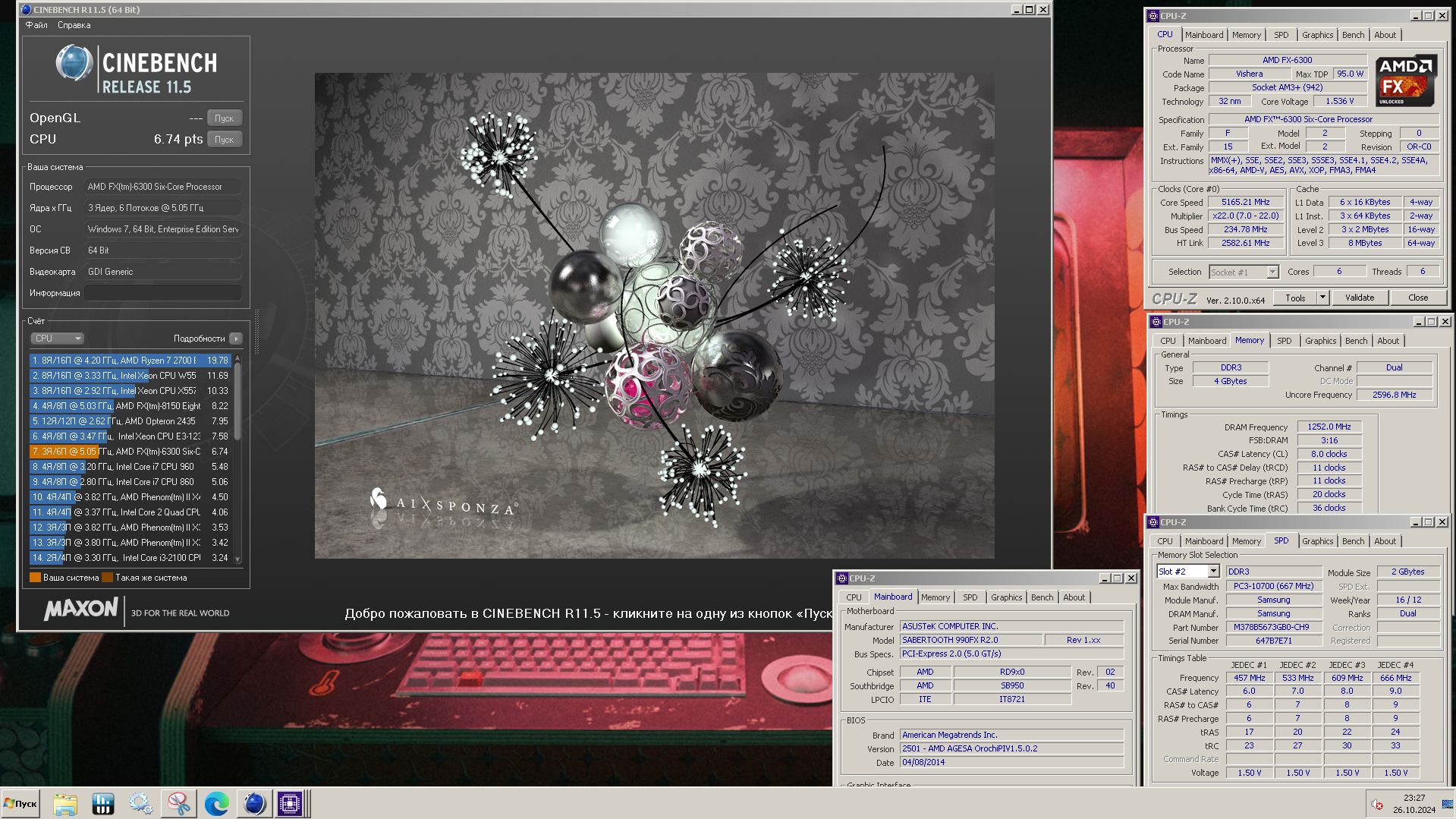
Task: Click the CPU-Z Memory window title icon
Action: pyautogui.click(x=1156, y=322)
